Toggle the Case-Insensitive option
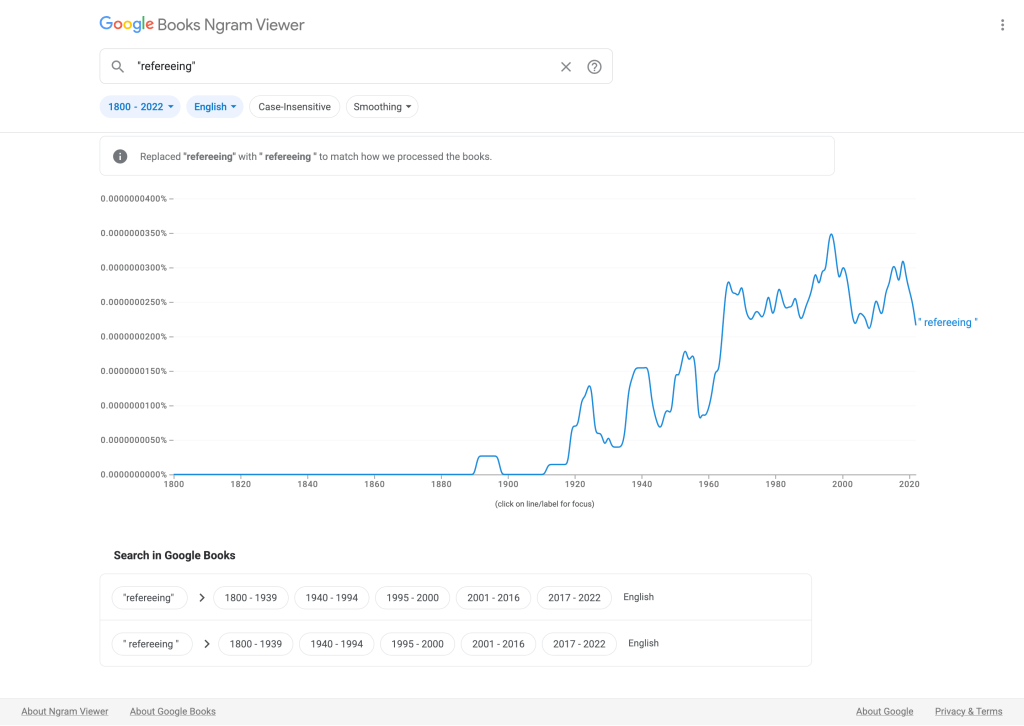 pos(294,107)
